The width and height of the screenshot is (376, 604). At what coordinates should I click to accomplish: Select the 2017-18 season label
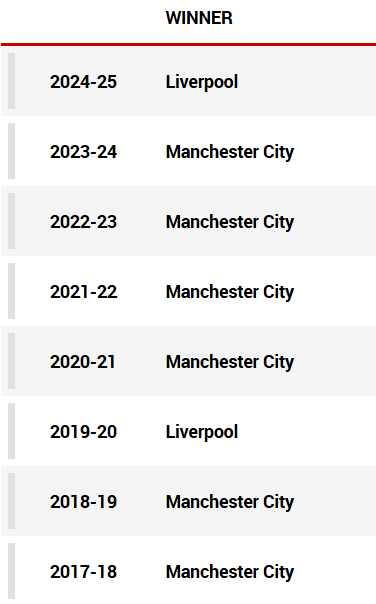click(83, 572)
